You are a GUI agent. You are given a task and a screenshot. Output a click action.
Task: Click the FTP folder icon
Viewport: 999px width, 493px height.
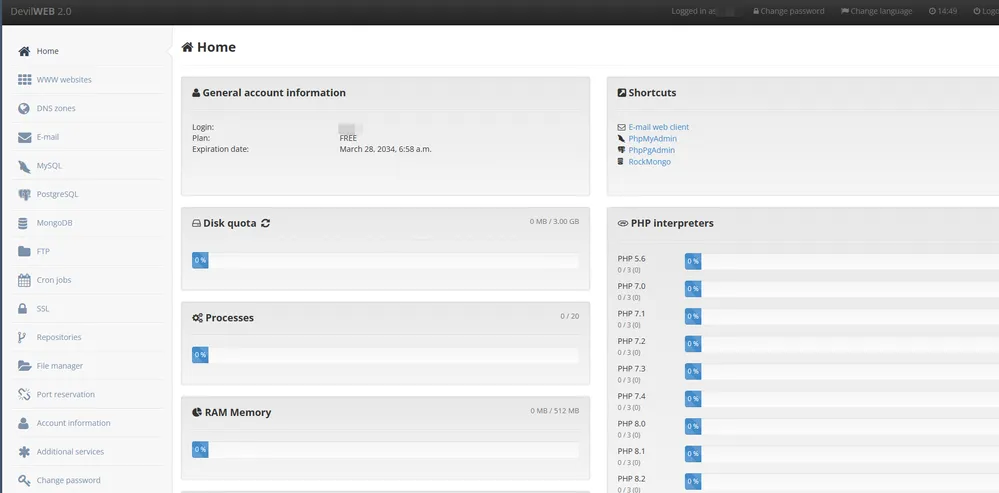(x=24, y=252)
